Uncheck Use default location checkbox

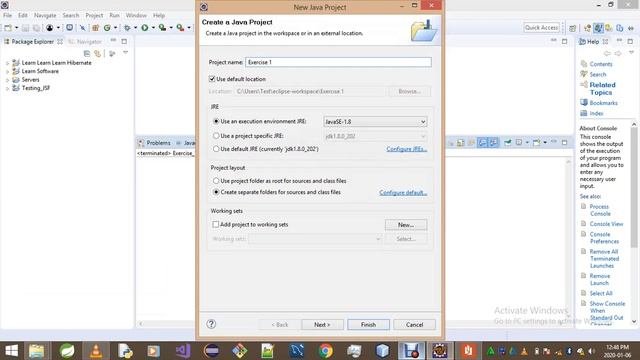pos(212,79)
